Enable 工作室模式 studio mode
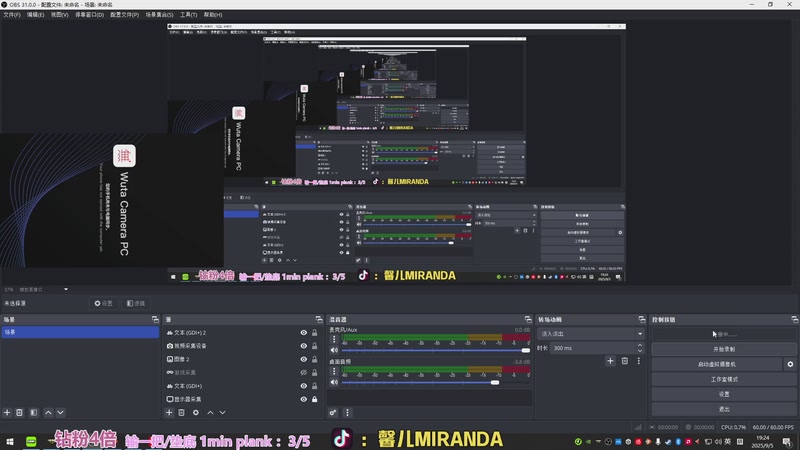The width and height of the screenshot is (800, 450). [x=723, y=379]
